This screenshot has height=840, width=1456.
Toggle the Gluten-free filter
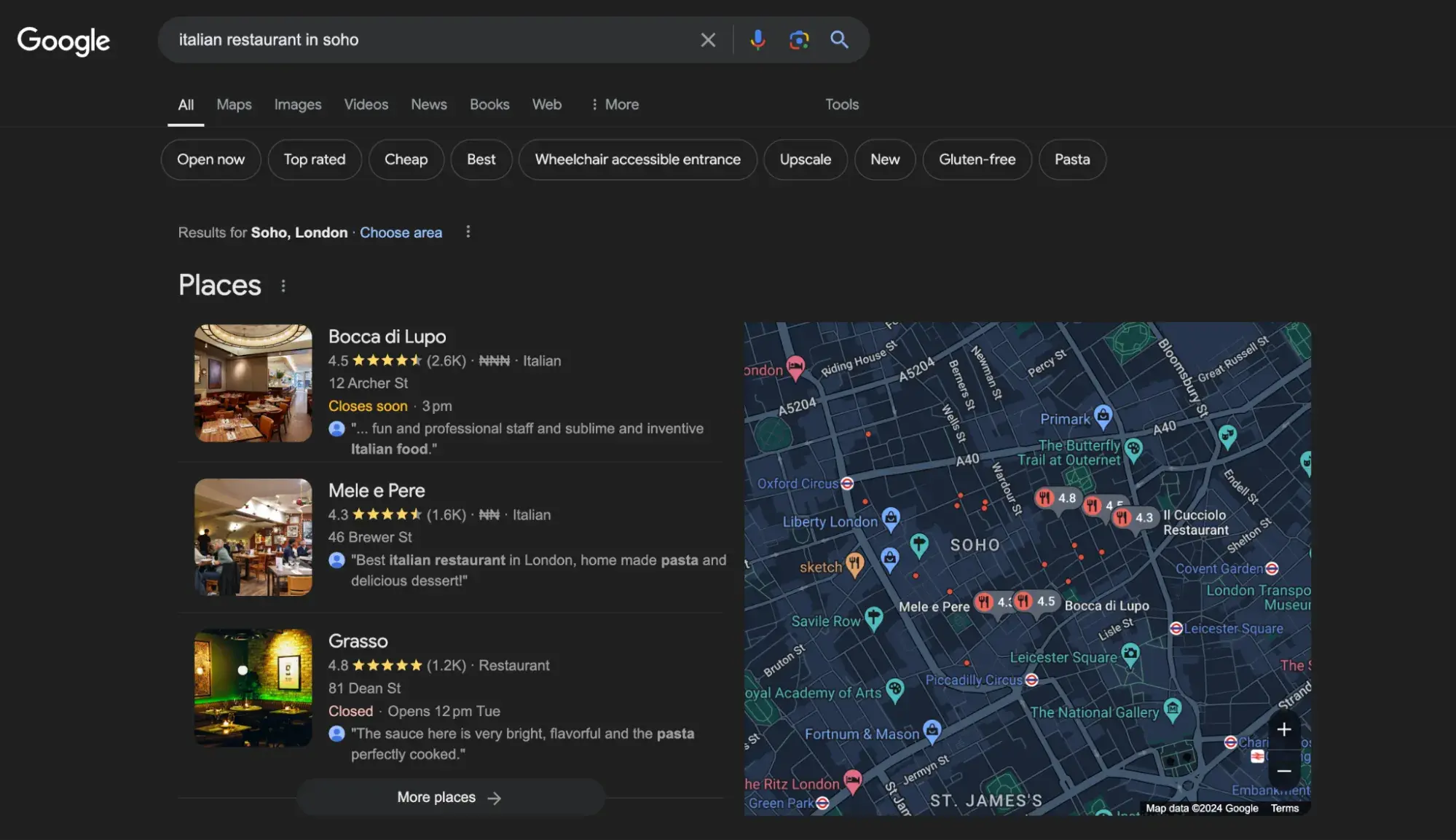point(977,159)
